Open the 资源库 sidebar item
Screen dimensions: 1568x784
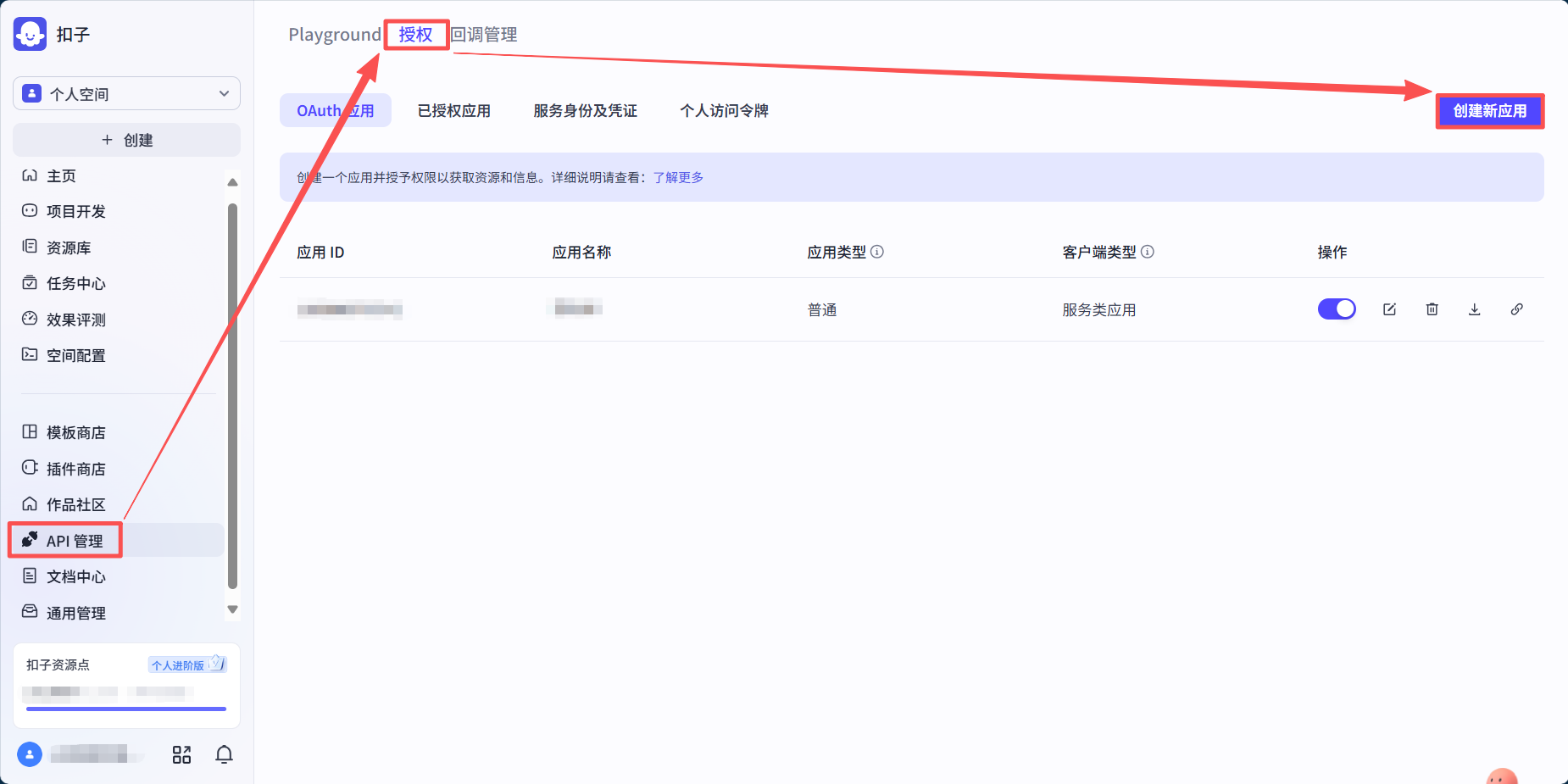pyautogui.click(x=67, y=247)
